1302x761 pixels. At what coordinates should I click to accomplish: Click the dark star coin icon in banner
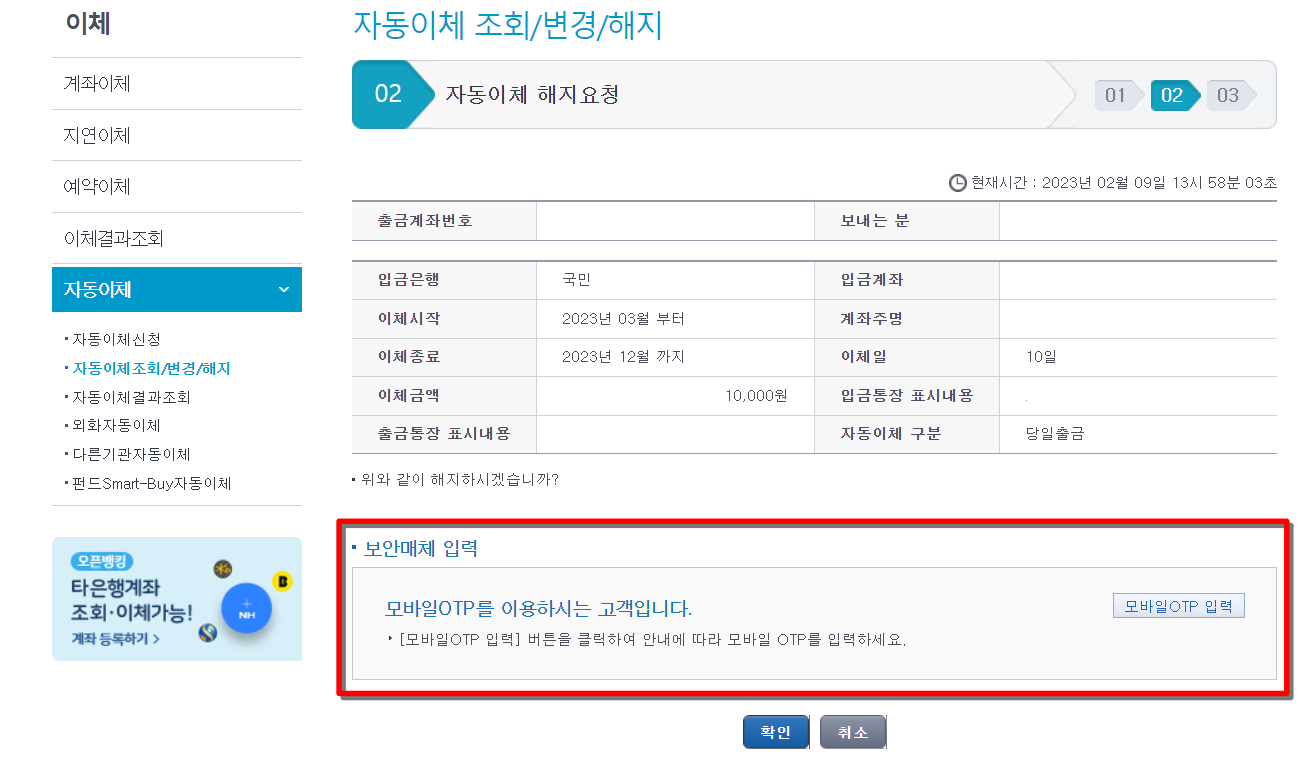222,570
